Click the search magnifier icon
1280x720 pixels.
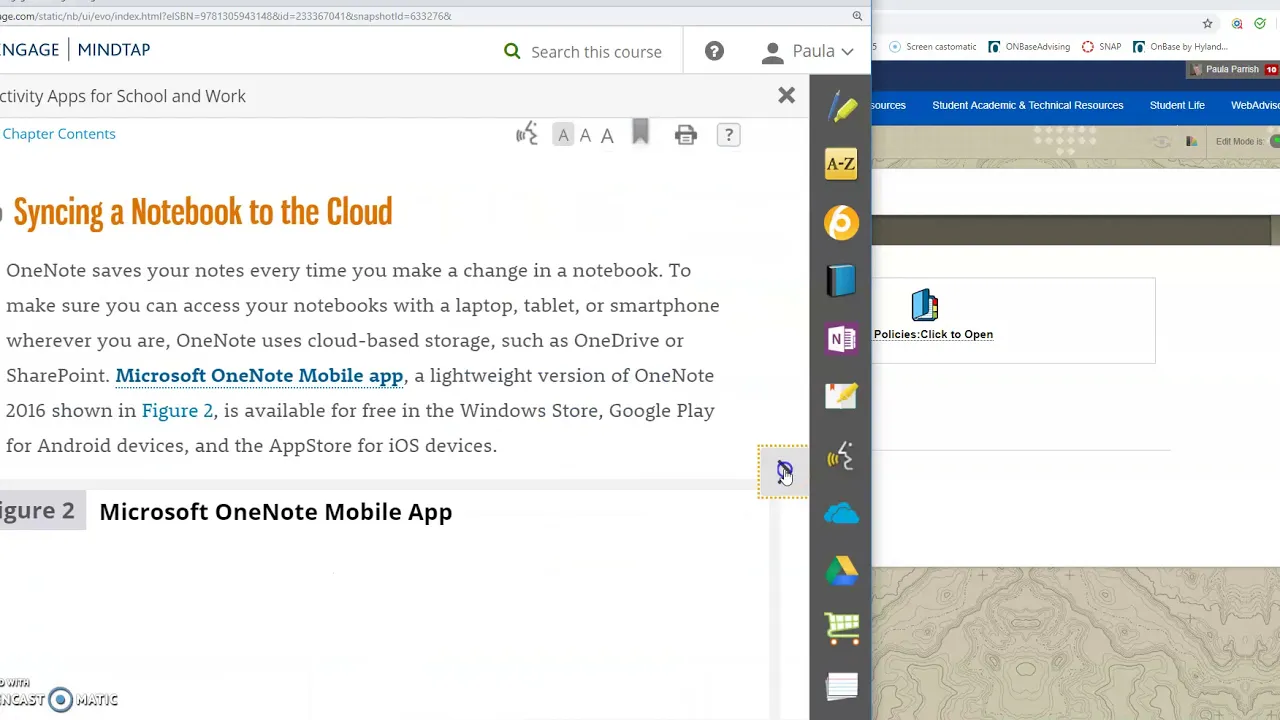512,51
